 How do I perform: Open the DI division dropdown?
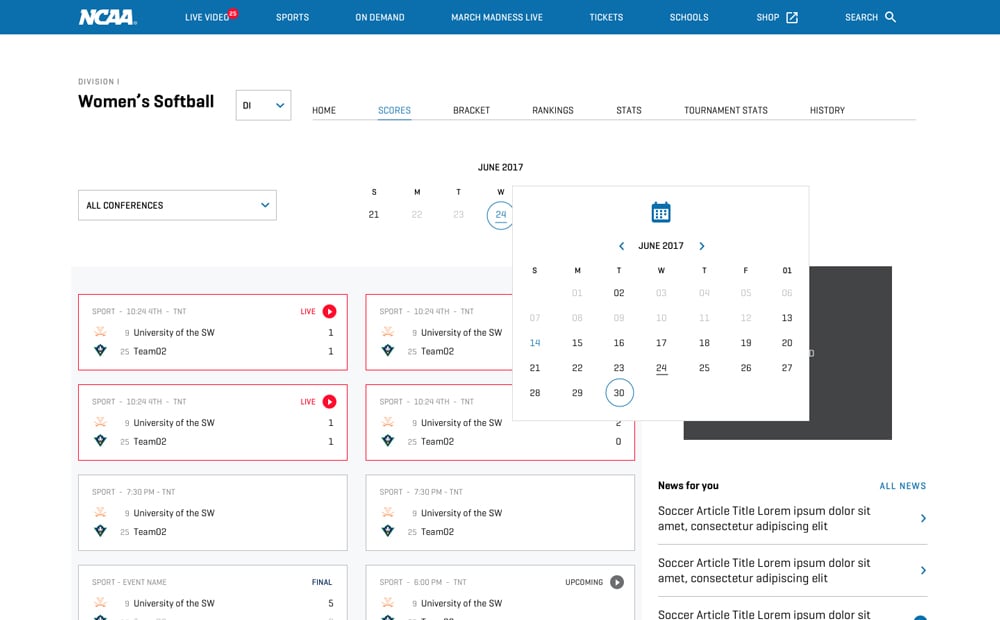pos(263,105)
